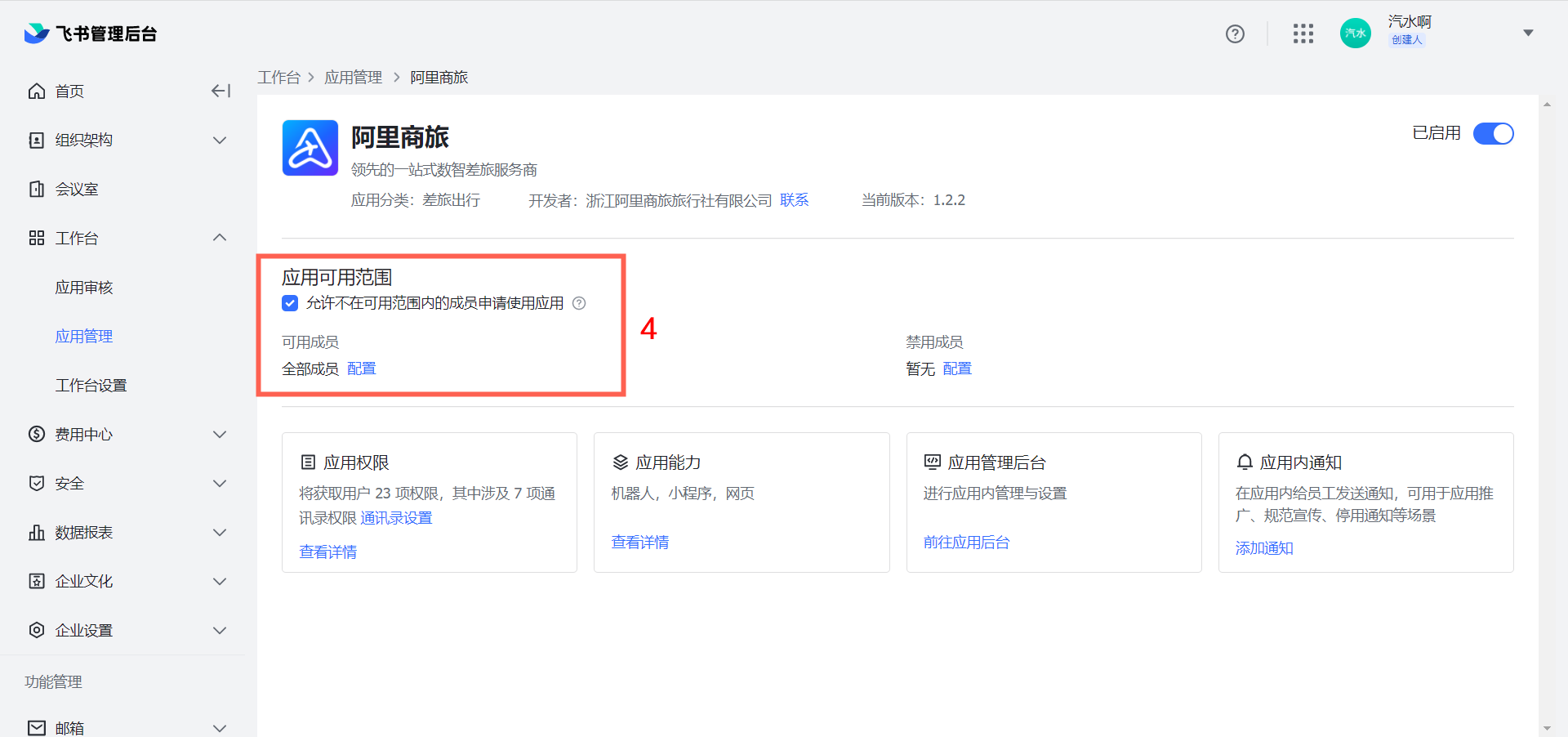The height and width of the screenshot is (737, 1568).
Task: Click 阿里商旅 breadcrumb current page
Action: click(439, 77)
